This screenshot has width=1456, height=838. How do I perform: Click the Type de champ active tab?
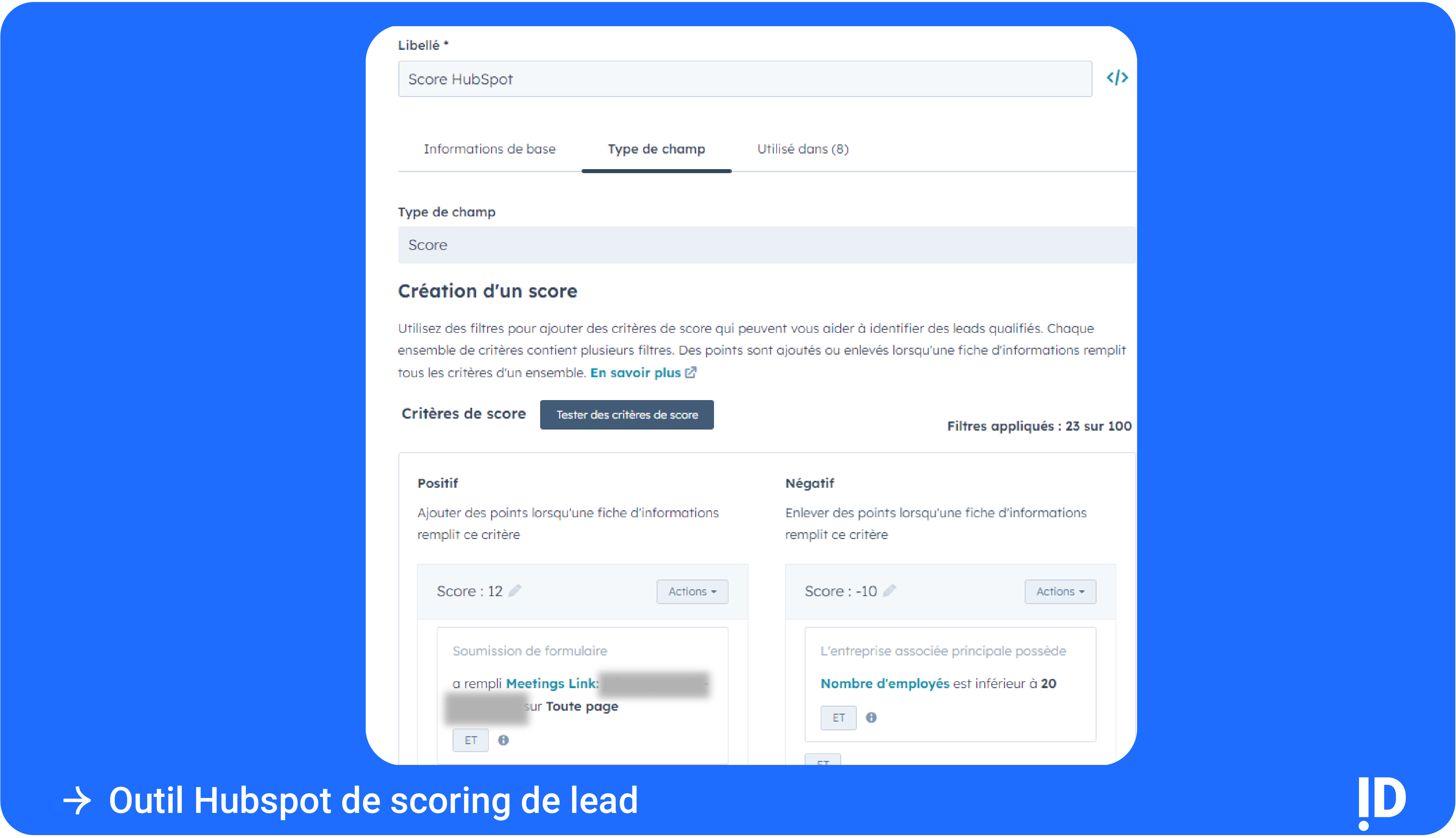coord(656,148)
